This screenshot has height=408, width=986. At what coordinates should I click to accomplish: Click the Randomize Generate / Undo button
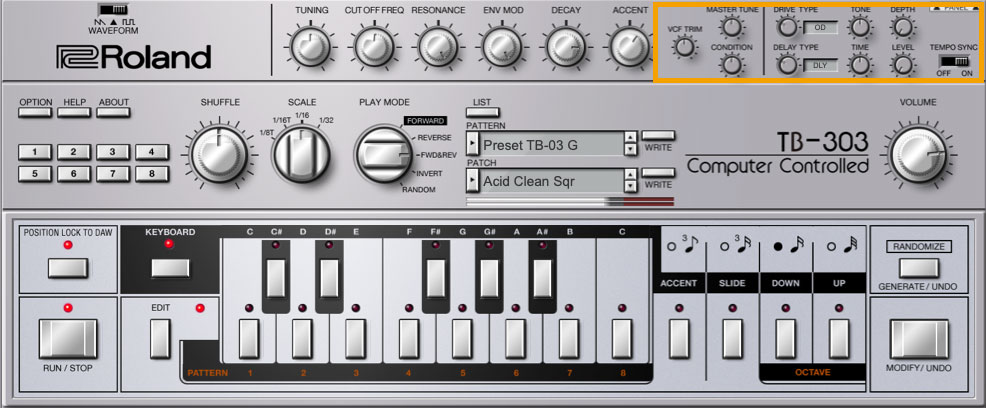919,268
